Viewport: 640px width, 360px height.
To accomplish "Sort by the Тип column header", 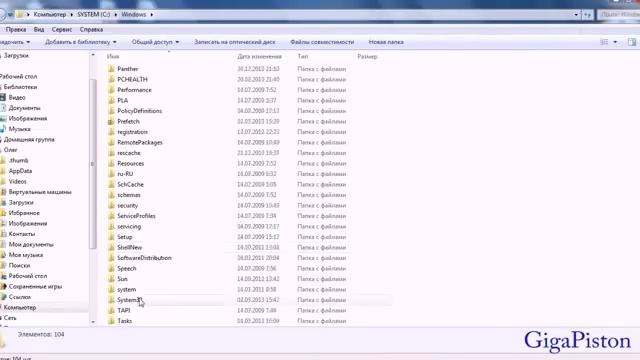I will click(x=303, y=56).
